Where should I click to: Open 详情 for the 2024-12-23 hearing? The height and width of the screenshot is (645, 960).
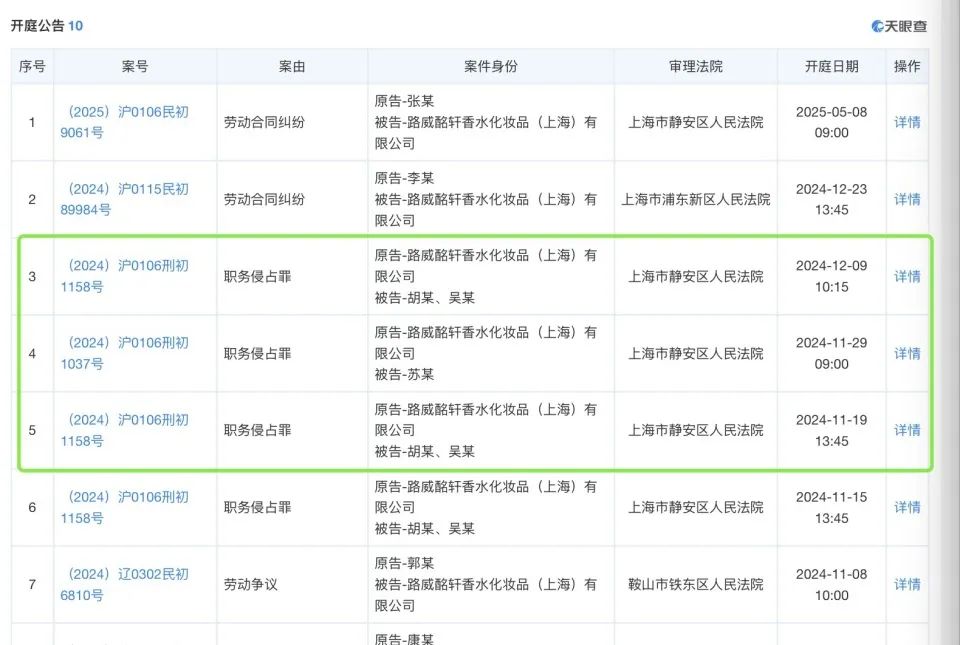tap(907, 199)
